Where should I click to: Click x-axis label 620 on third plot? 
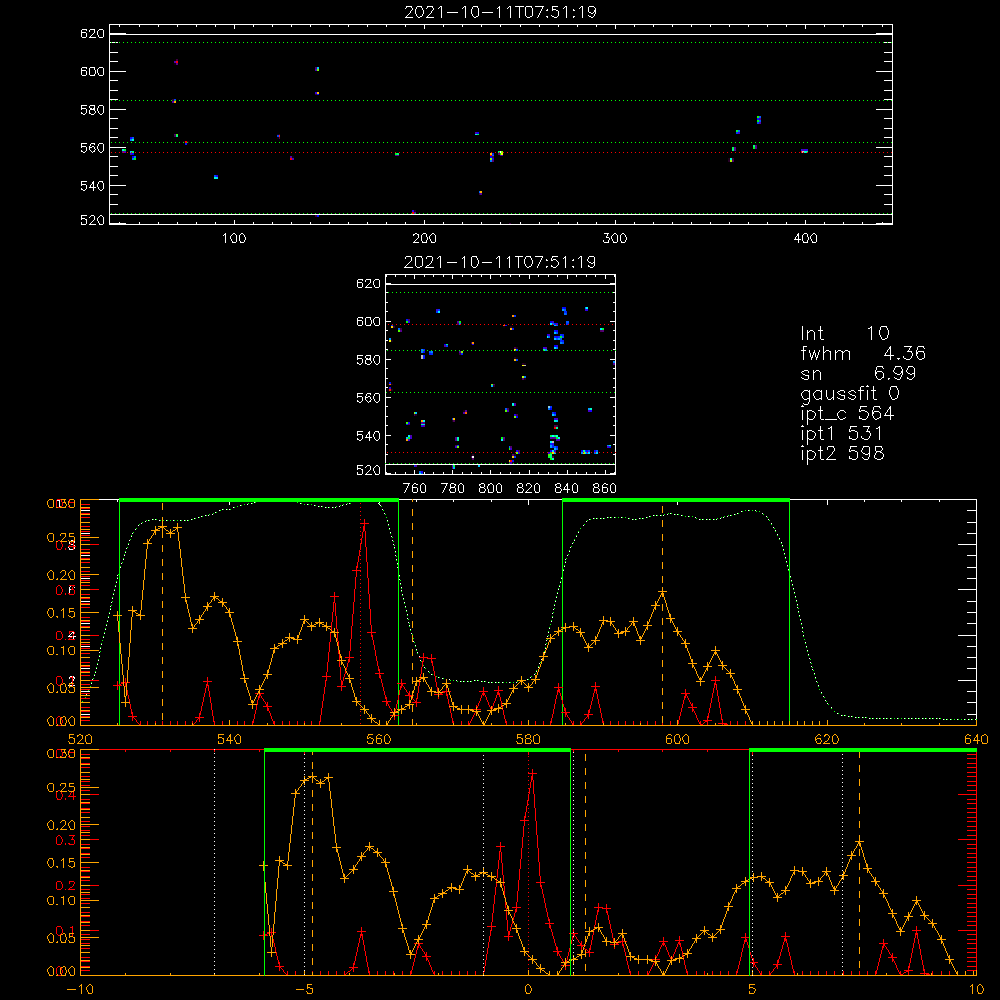827,739
